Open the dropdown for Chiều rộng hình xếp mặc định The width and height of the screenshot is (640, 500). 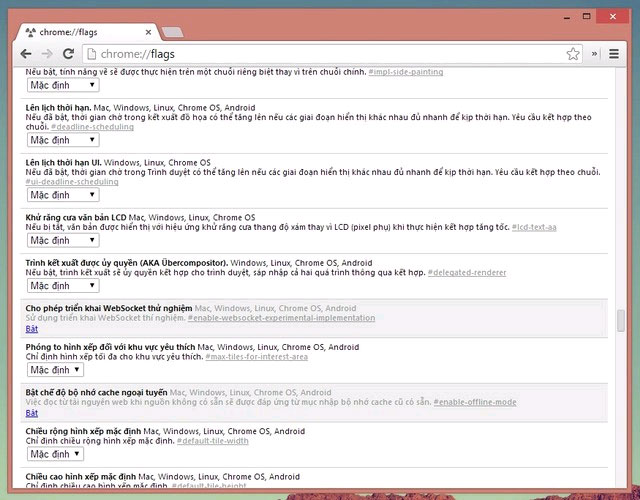click(x=55, y=454)
